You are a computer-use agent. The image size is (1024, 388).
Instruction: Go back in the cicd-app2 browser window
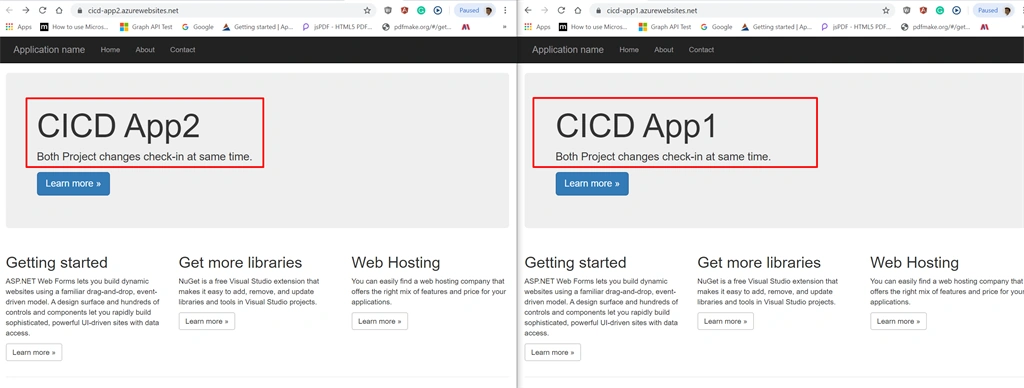(x=9, y=10)
